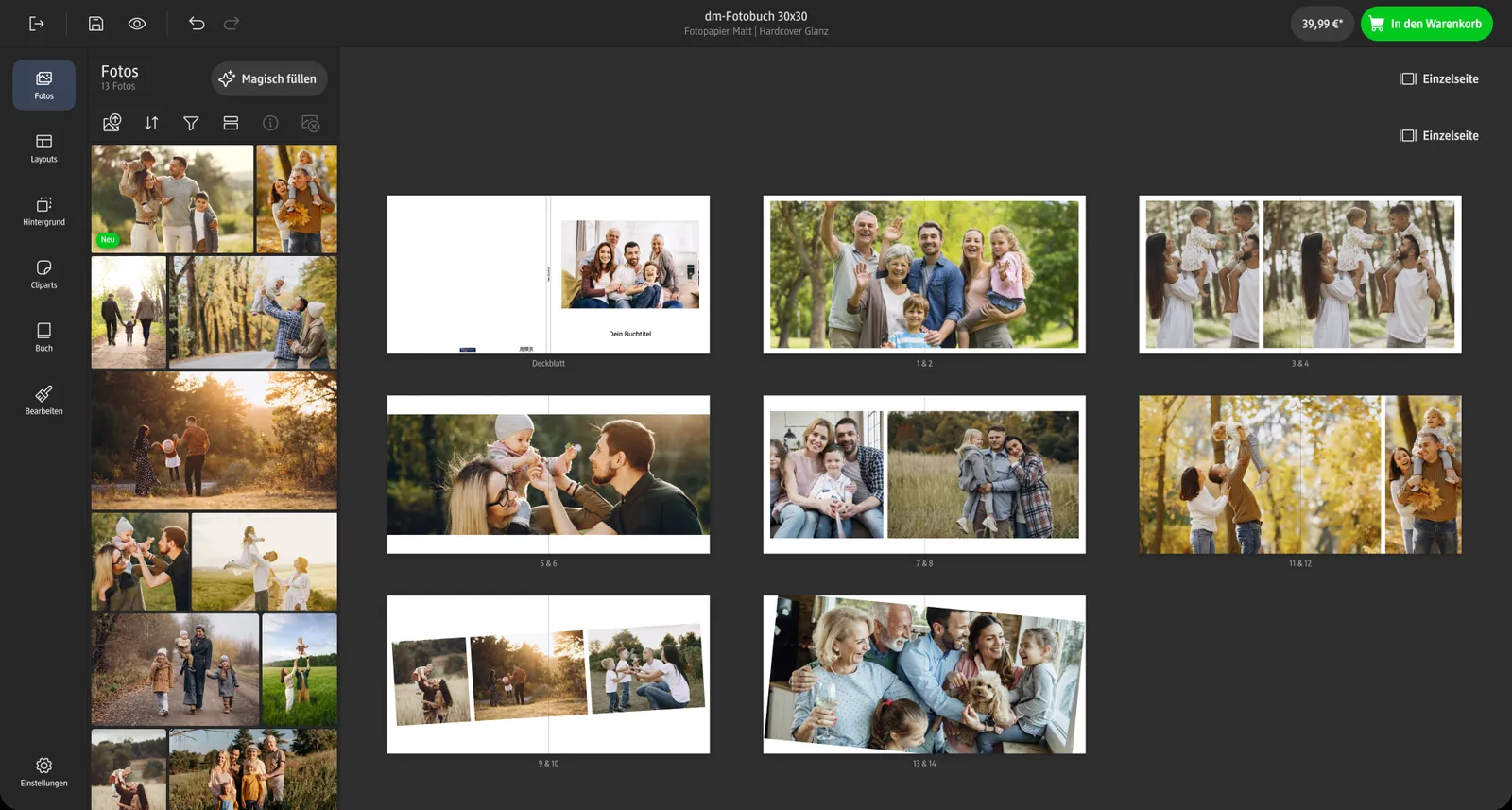The width and height of the screenshot is (1512, 810).
Task: Open the Hintergrund sidebar tab
Action: point(44,212)
